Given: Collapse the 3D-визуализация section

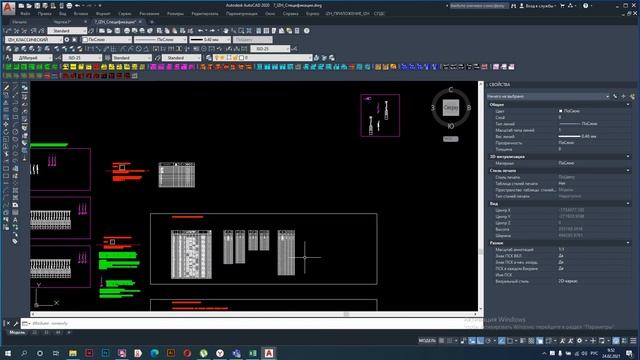Looking at the screenshot, I should click(x=628, y=156).
